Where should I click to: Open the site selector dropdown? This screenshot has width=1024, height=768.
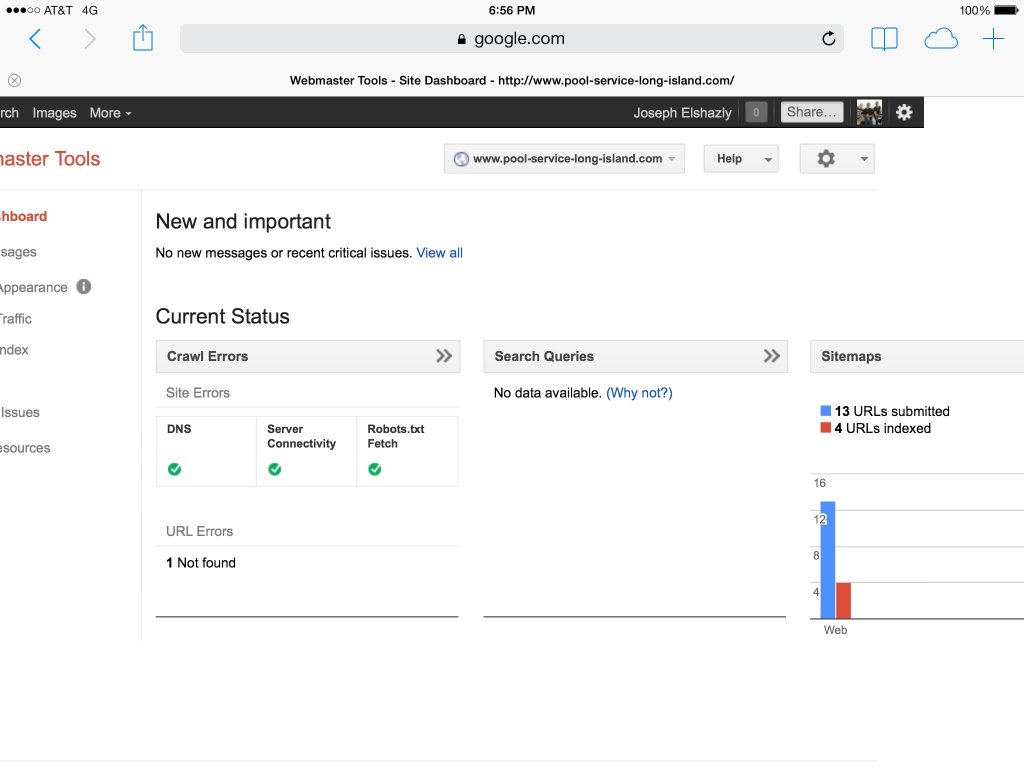(x=564, y=159)
